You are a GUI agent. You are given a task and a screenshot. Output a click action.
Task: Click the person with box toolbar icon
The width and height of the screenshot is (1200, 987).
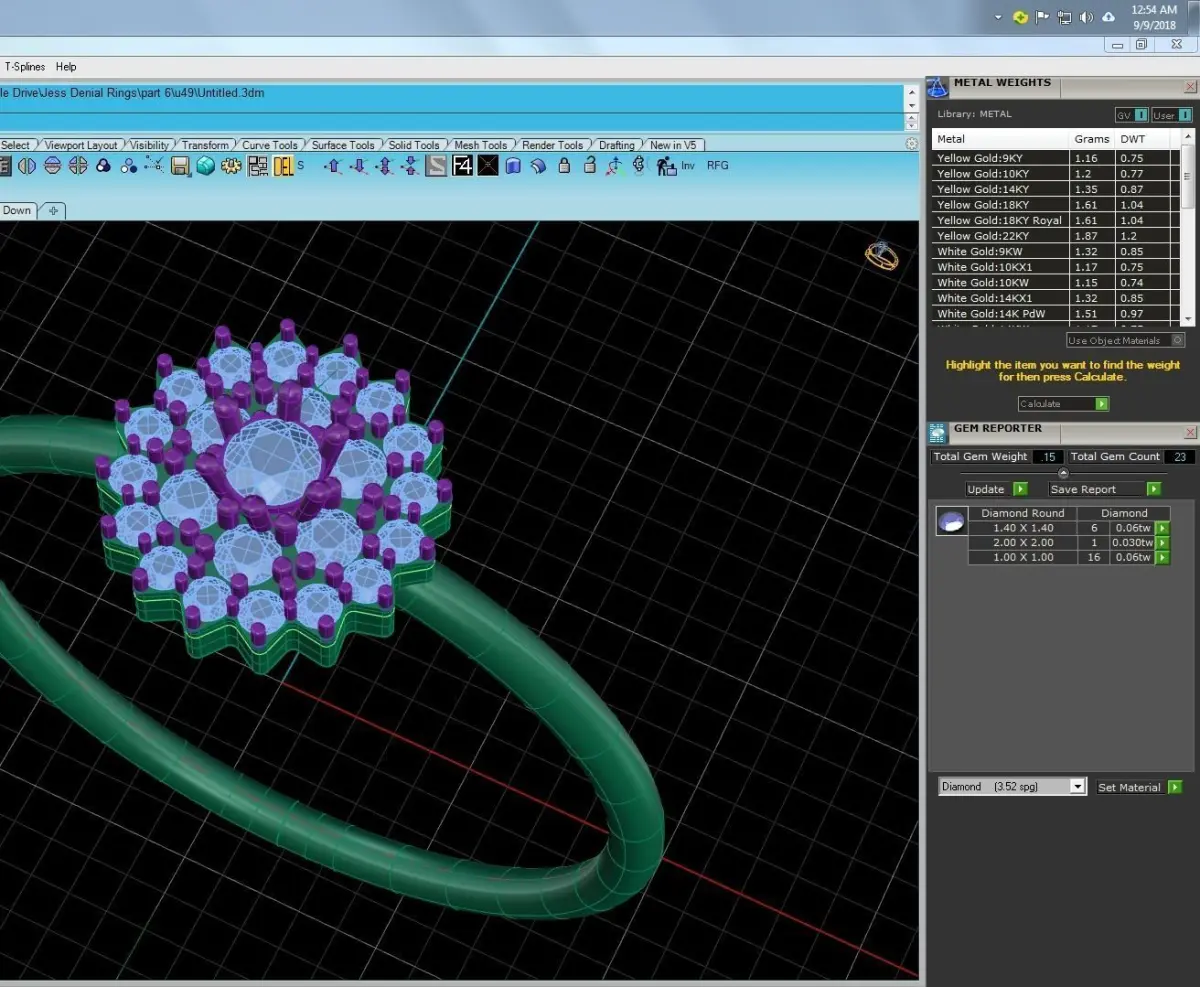click(x=666, y=166)
